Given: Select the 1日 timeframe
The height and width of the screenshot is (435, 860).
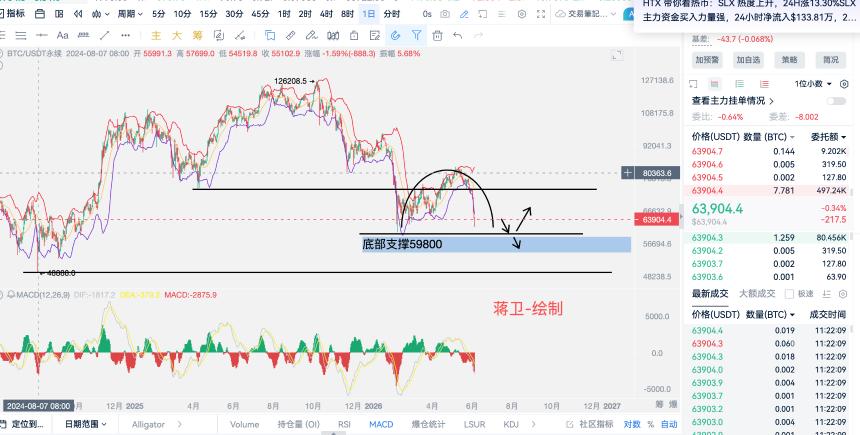Looking at the screenshot, I should [369, 14].
